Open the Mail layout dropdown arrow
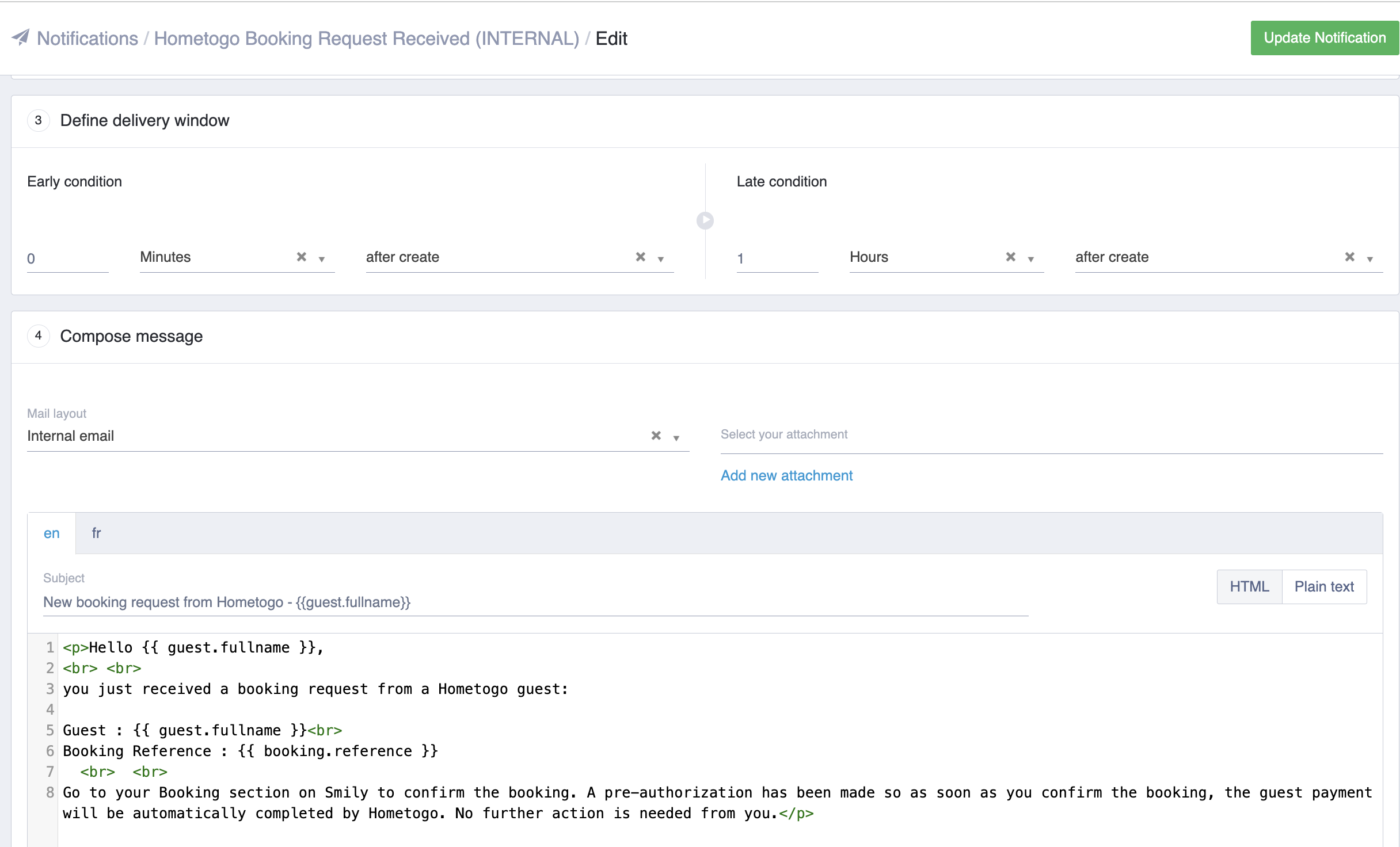1400x847 pixels. click(x=676, y=438)
